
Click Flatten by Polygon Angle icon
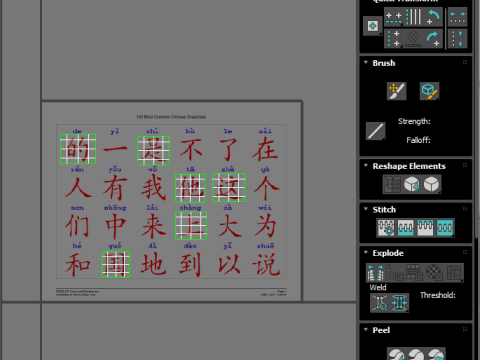395,273
